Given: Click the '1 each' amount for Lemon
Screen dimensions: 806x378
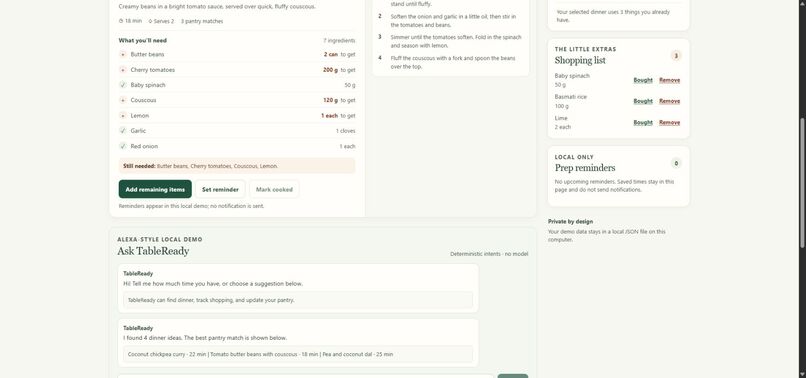Looking at the screenshot, I should (329, 116).
